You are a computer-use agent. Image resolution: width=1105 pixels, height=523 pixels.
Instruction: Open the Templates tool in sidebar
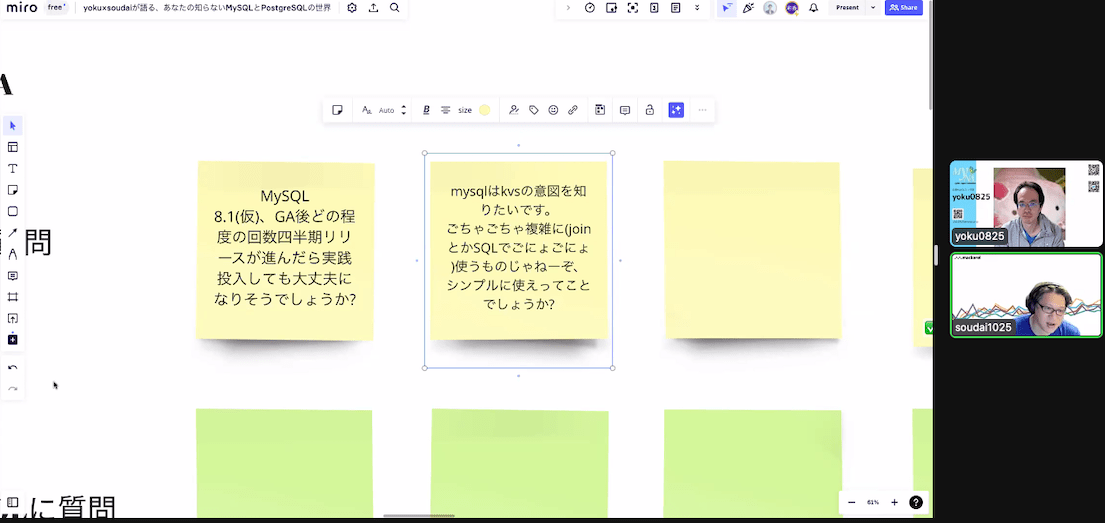pos(13,147)
